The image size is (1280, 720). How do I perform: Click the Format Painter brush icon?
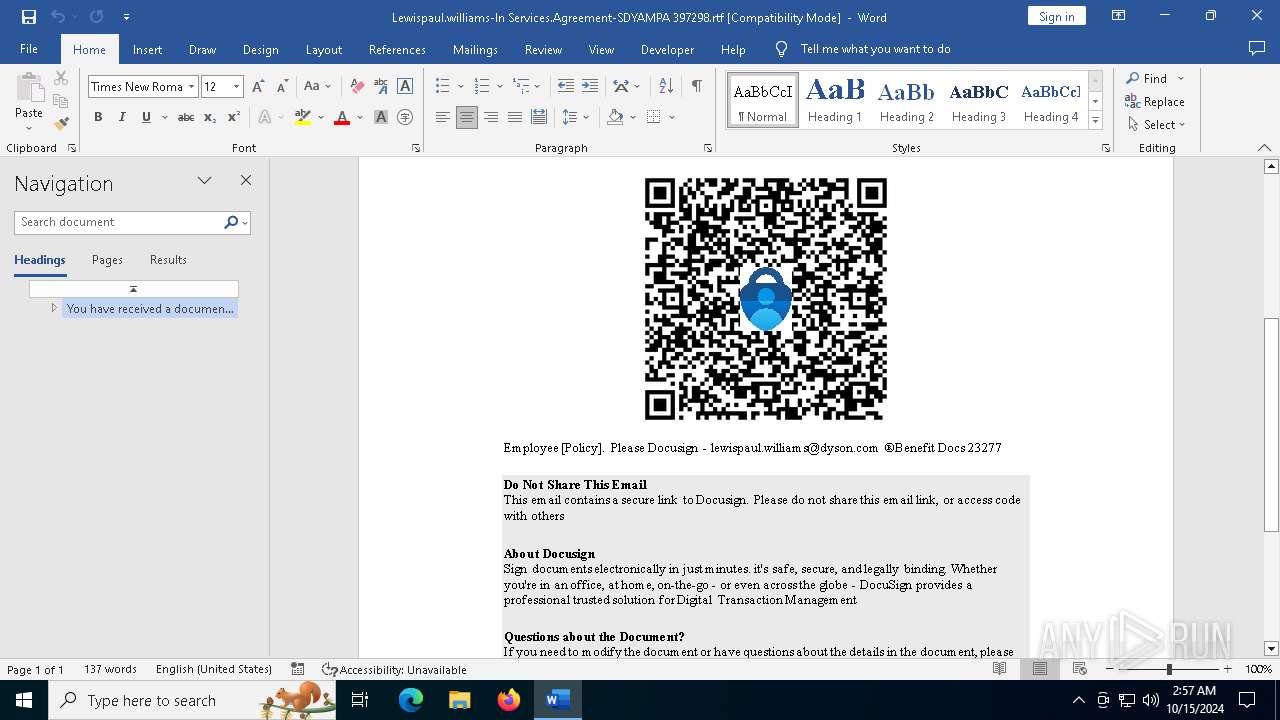pos(61,124)
